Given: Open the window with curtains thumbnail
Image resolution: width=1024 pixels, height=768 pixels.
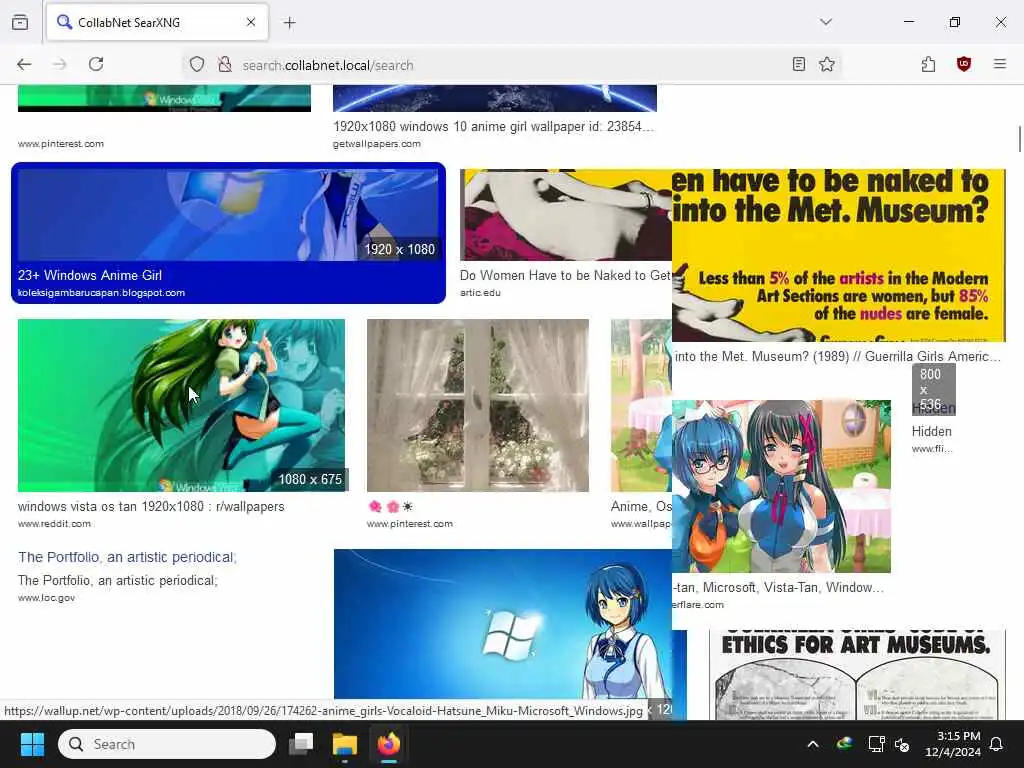Looking at the screenshot, I should tap(477, 405).
